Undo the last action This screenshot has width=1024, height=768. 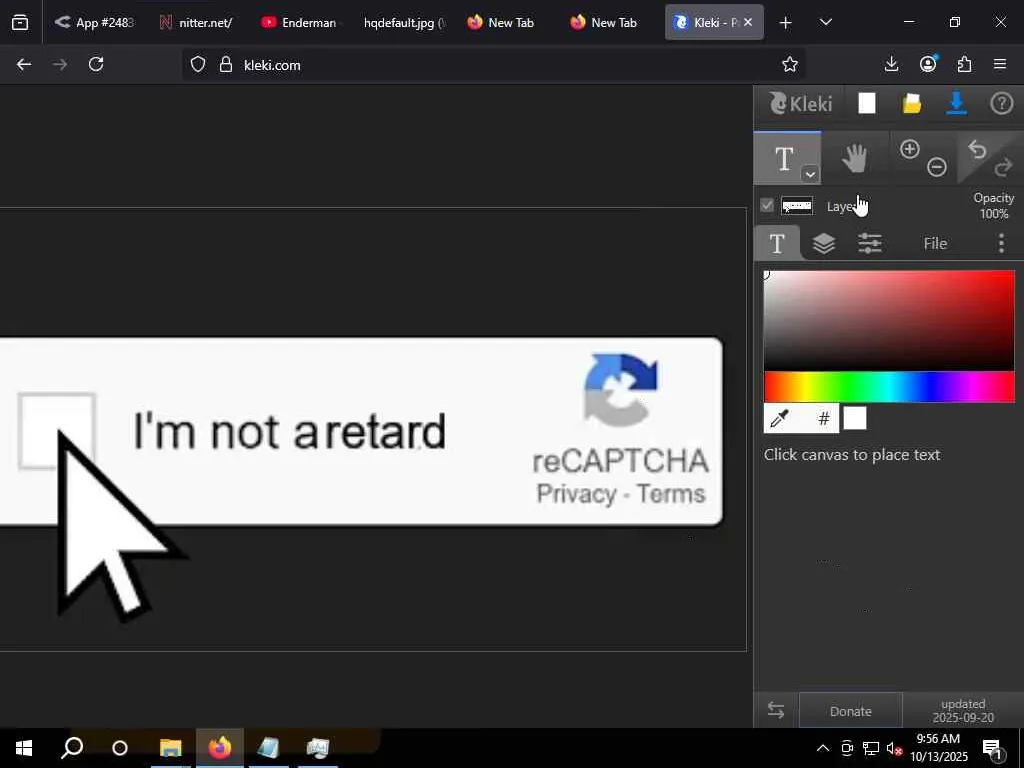977,150
